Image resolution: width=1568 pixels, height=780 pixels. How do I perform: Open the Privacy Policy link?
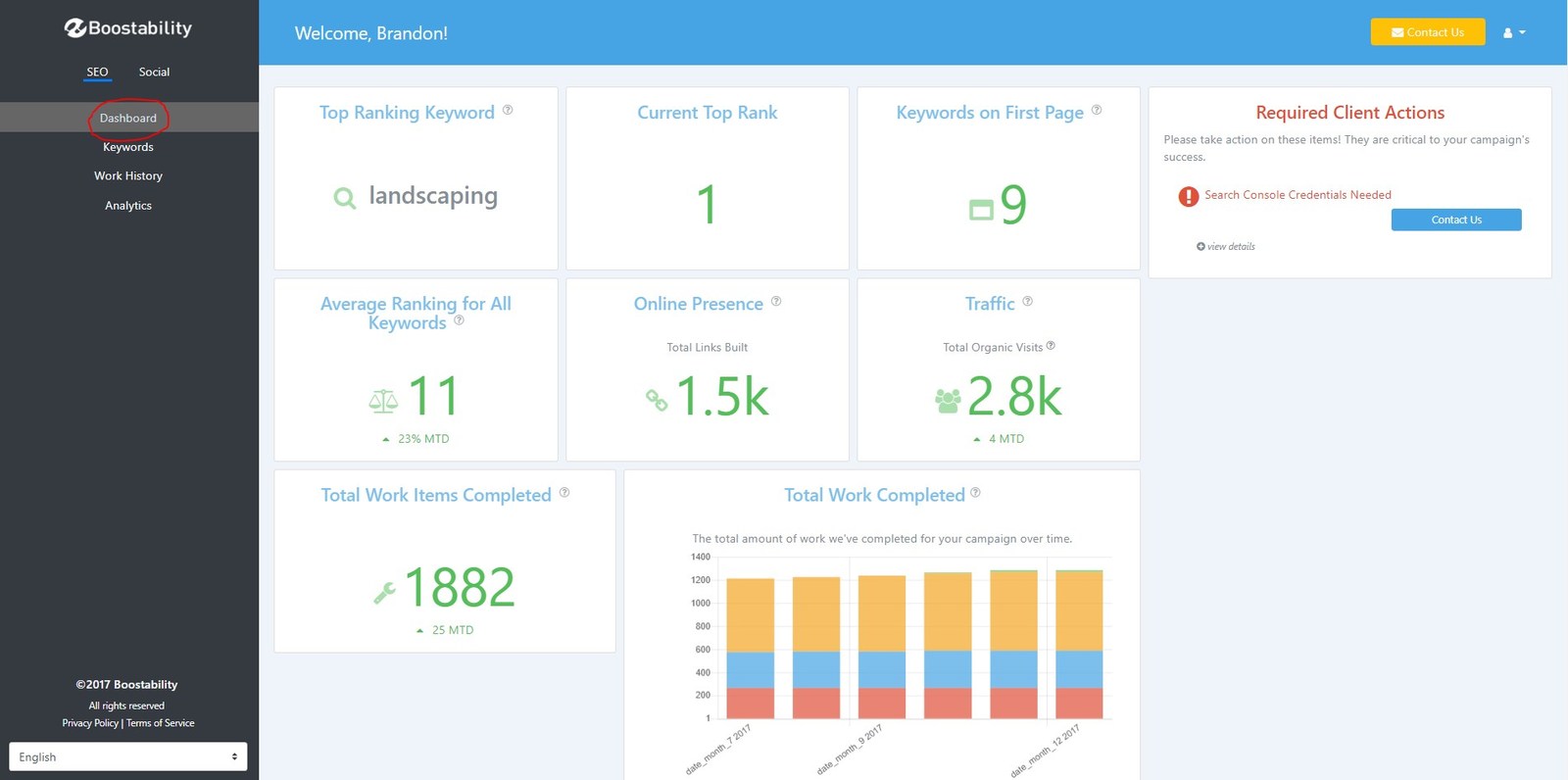tap(90, 723)
